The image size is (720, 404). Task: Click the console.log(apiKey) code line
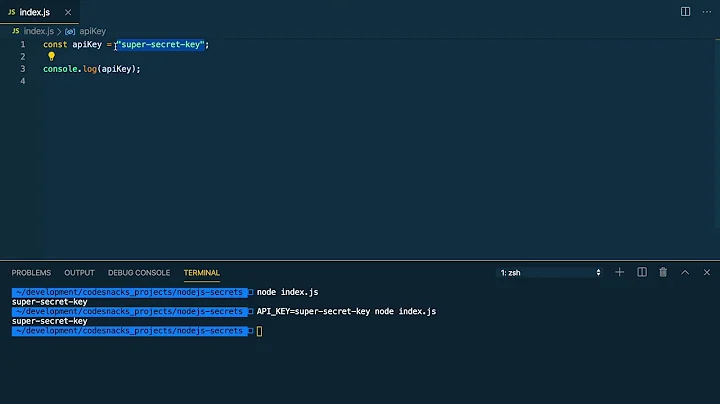pyautogui.click(x=92, y=69)
